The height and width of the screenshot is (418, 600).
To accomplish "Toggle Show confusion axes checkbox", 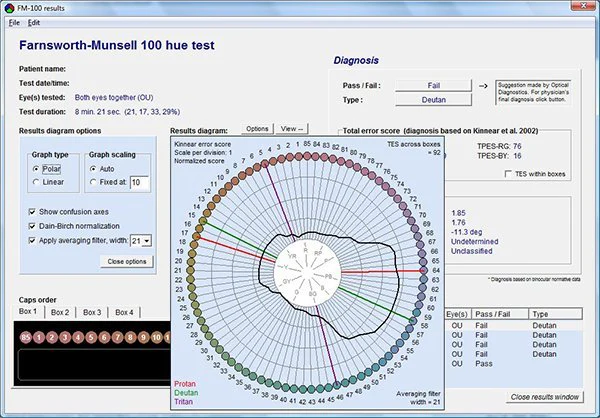I will click(32, 212).
